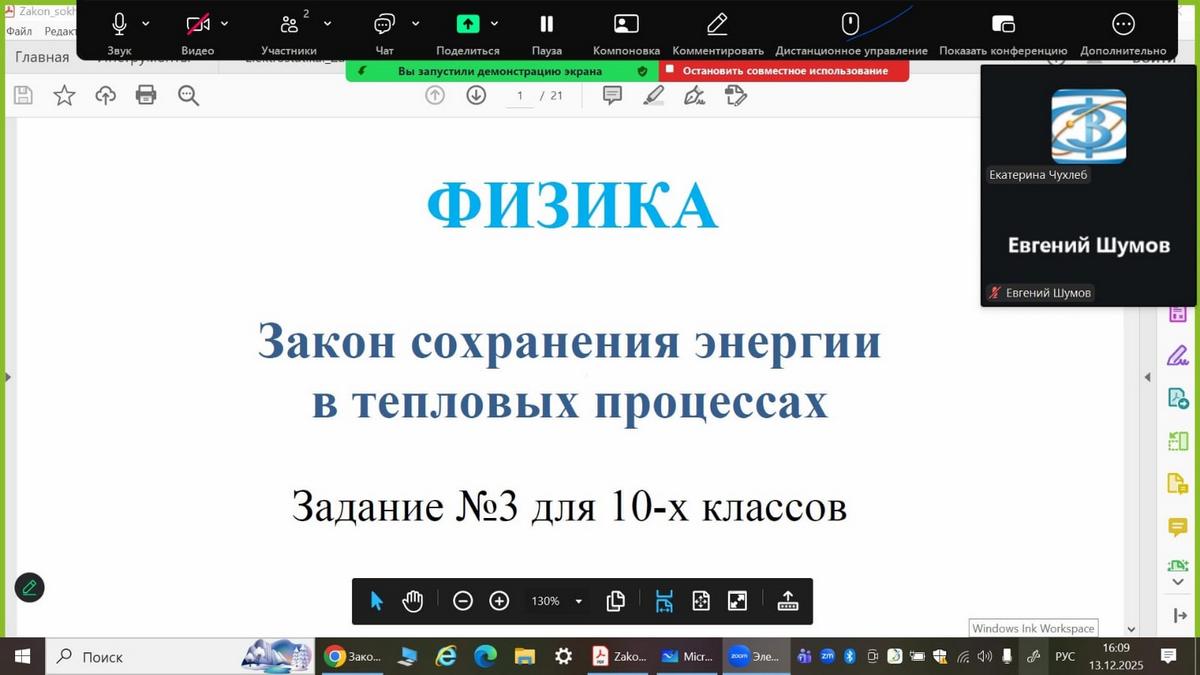Print the document with printer icon
The image size is (1200, 675).
(146, 95)
